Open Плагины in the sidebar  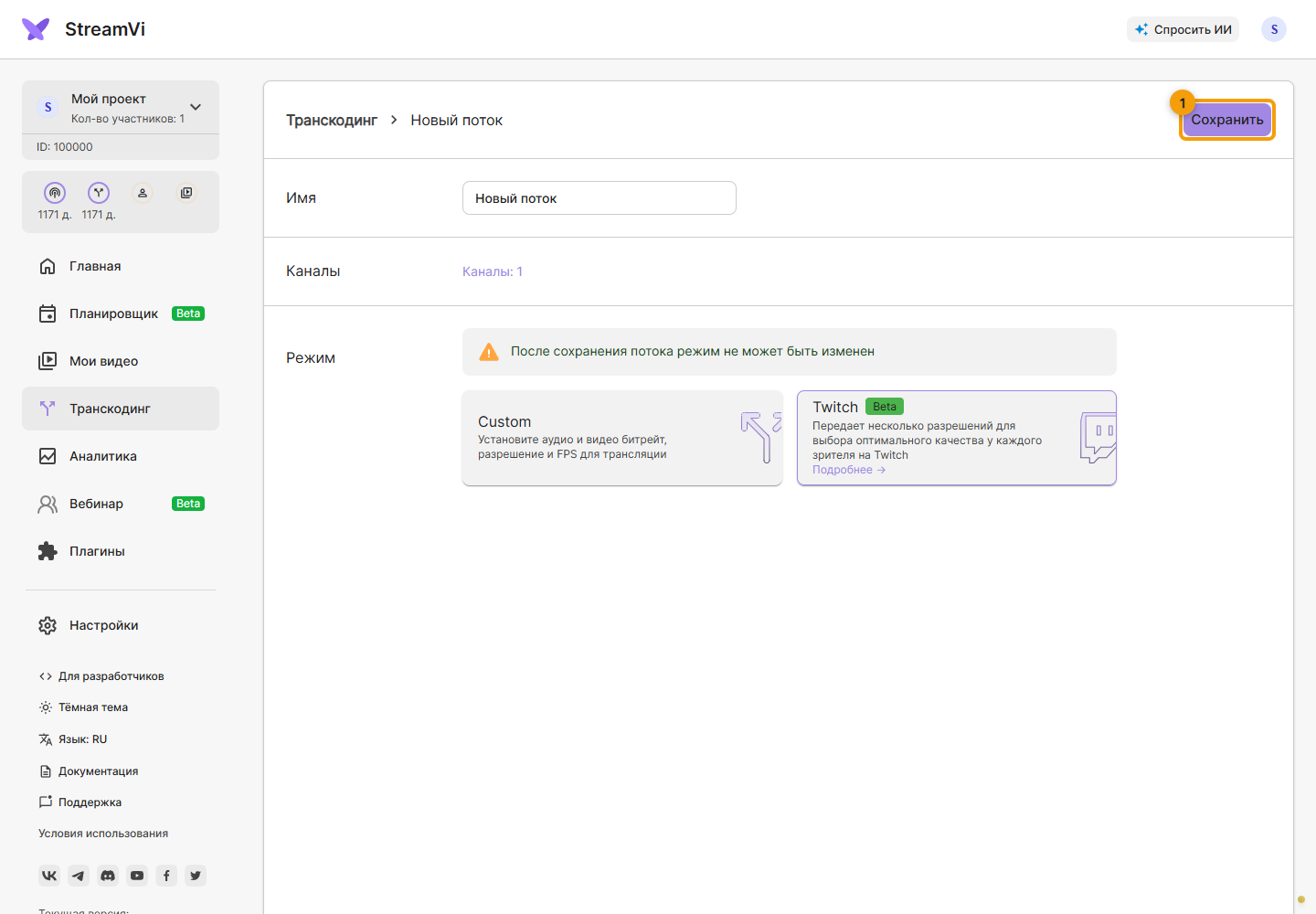[121, 551]
